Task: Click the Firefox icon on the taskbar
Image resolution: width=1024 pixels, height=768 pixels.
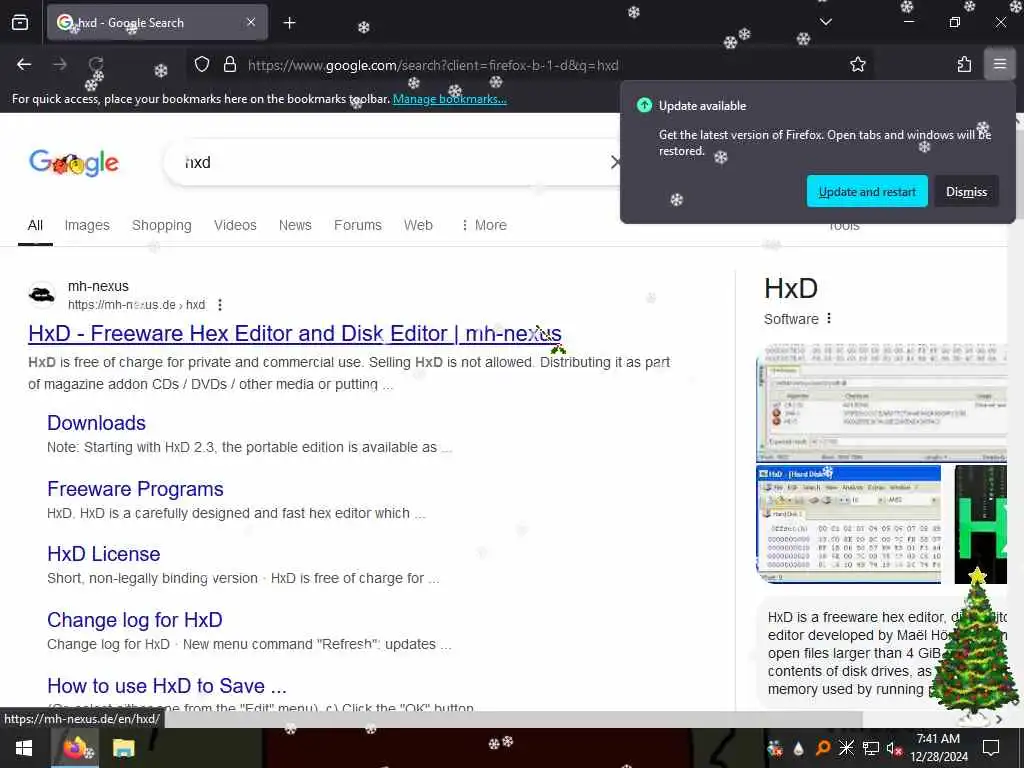Action: coord(75,748)
